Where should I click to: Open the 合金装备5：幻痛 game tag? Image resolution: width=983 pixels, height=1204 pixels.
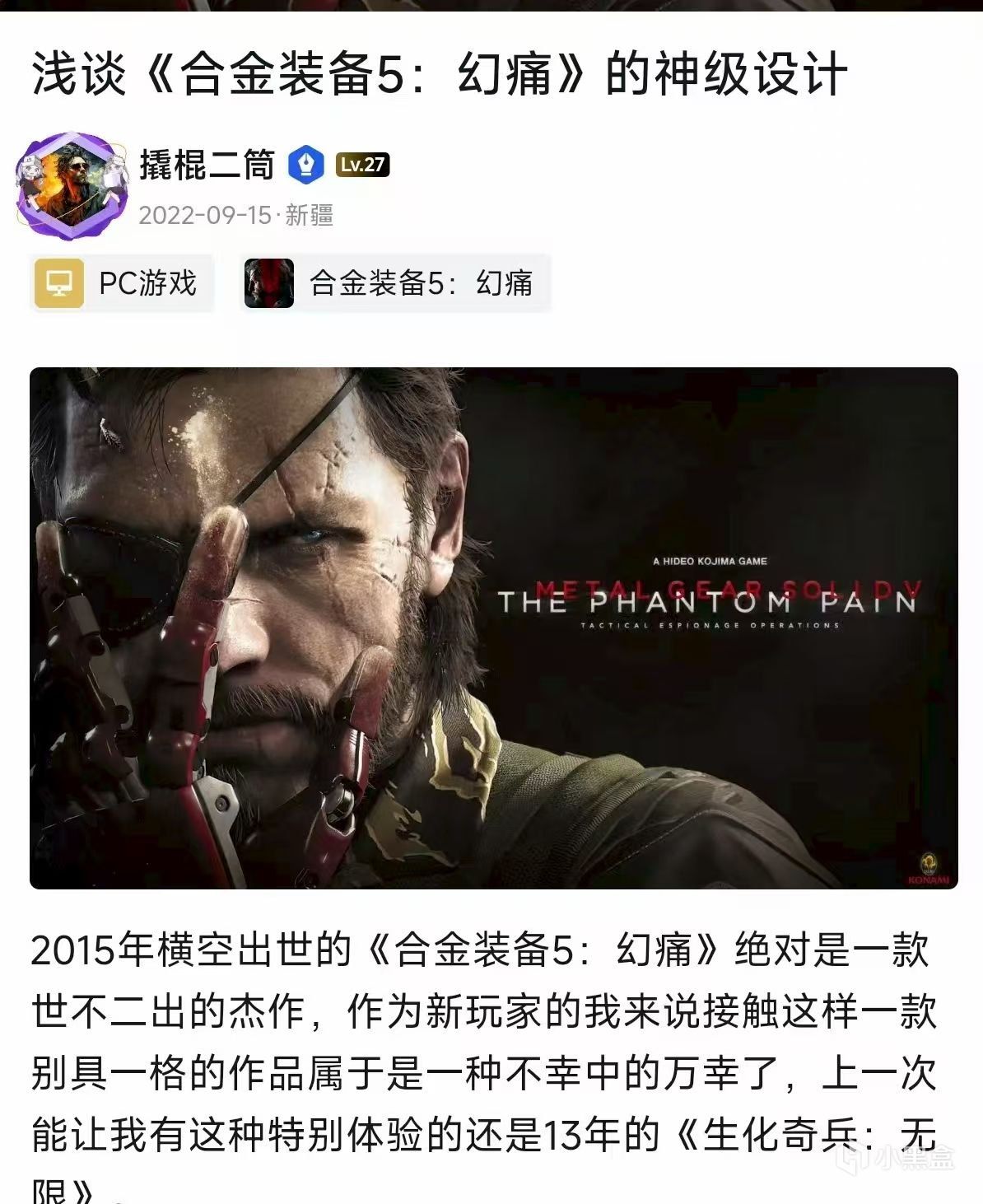395,283
